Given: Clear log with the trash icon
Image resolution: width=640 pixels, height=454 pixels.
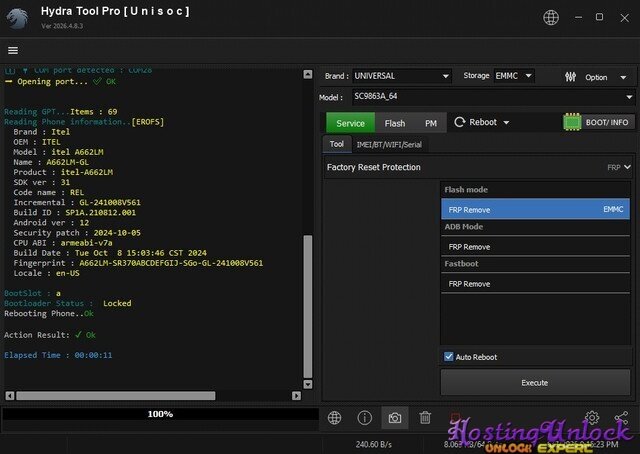Looking at the screenshot, I should [425, 418].
